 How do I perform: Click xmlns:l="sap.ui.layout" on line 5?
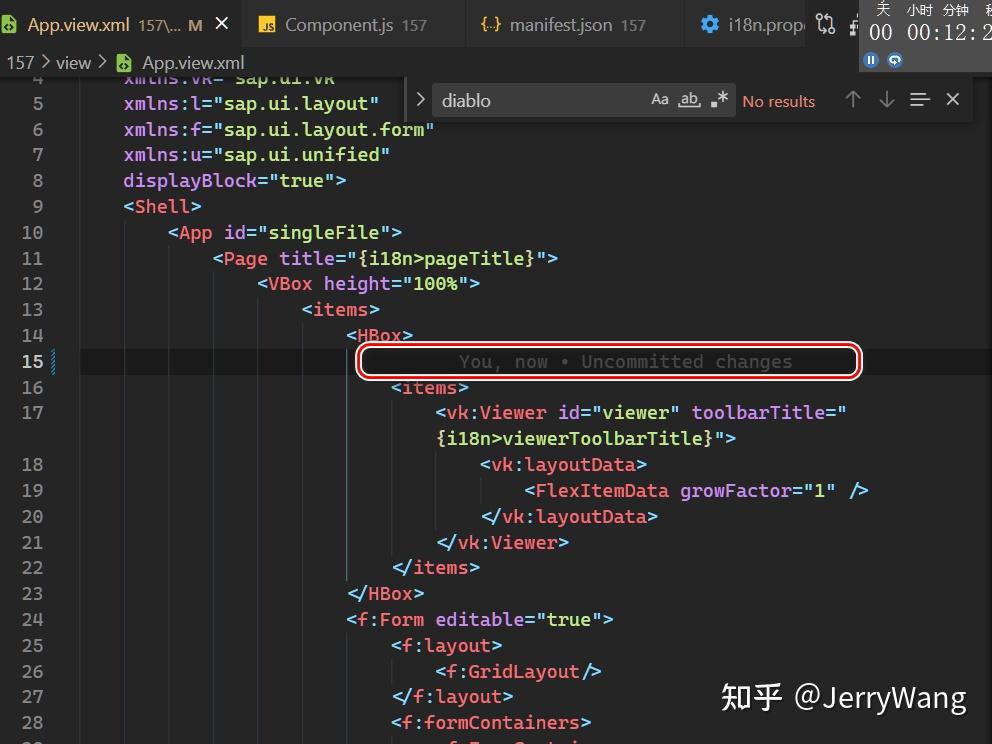click(251, 103)
